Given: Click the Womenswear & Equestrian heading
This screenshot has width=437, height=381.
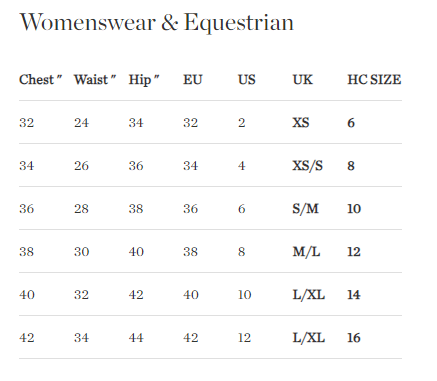Looking at the screenshot, I should point(157,23).
